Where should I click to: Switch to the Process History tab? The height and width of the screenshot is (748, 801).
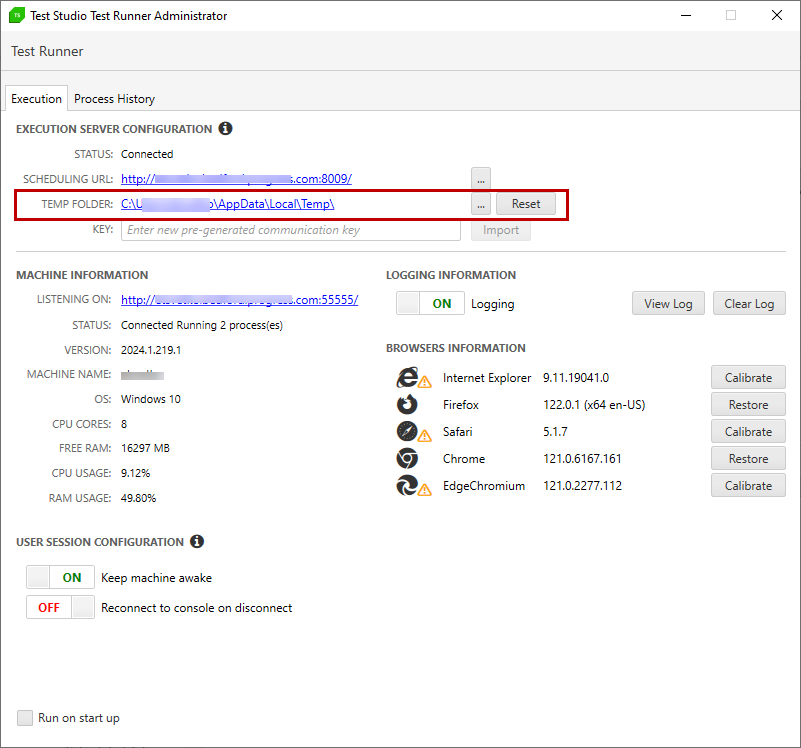(x=114, y=99)
